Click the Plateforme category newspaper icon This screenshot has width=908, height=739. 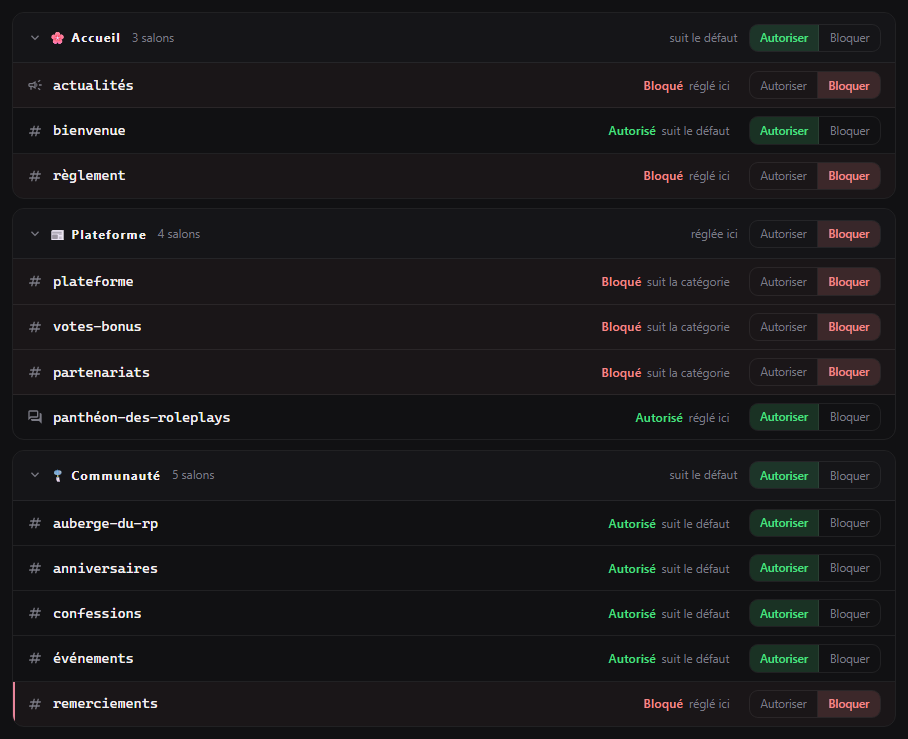[x=57, y=235]
